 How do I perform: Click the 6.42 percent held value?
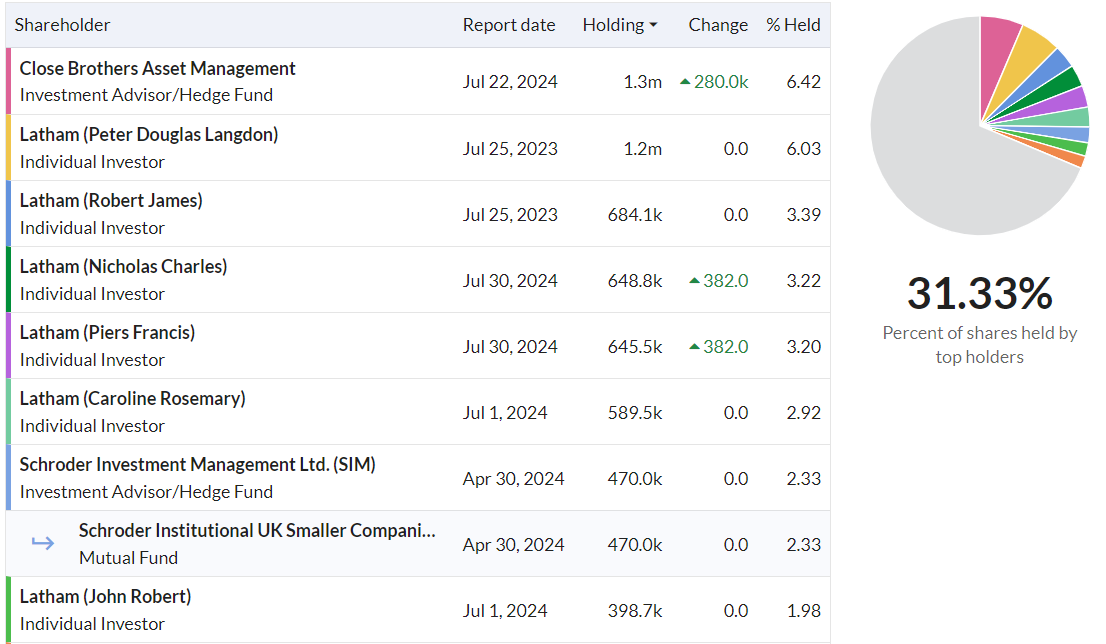pyautogui.click(x=803, y=82)
